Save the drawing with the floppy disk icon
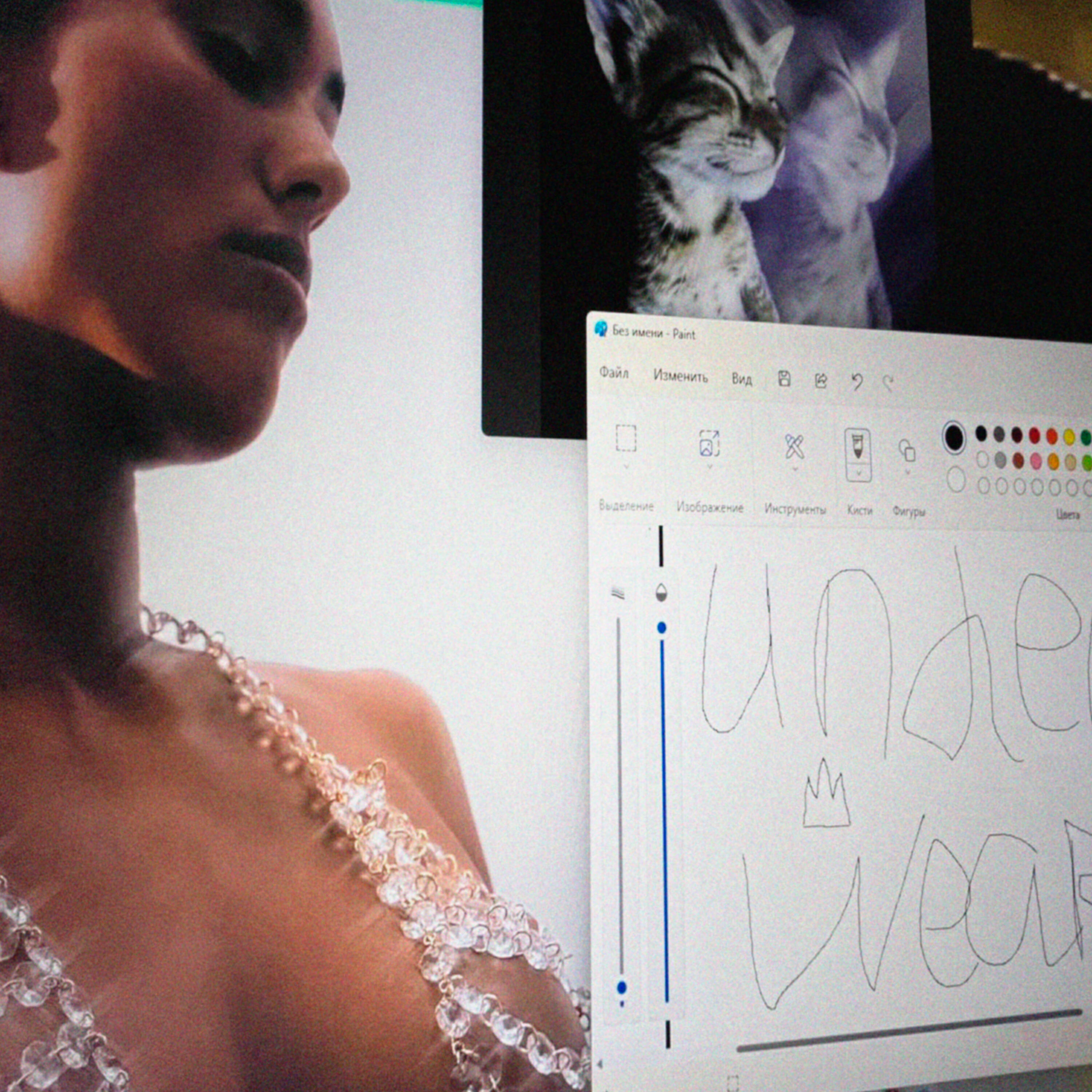This screenshot has height=1092, width=1092. tap(784, 379)
